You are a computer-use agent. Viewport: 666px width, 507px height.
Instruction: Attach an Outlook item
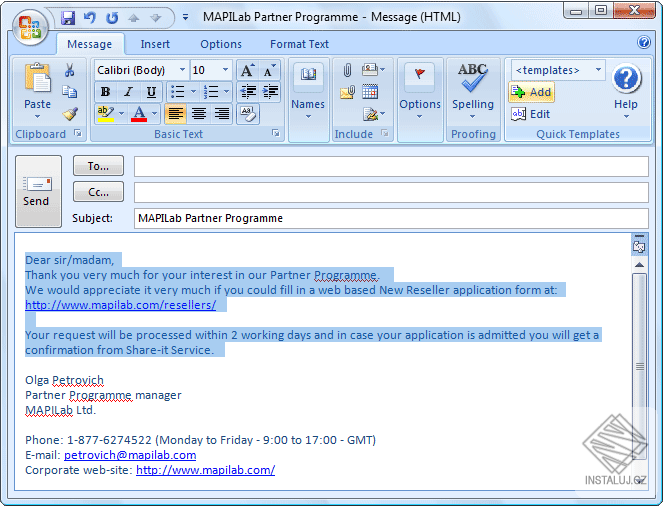[347, 92]
